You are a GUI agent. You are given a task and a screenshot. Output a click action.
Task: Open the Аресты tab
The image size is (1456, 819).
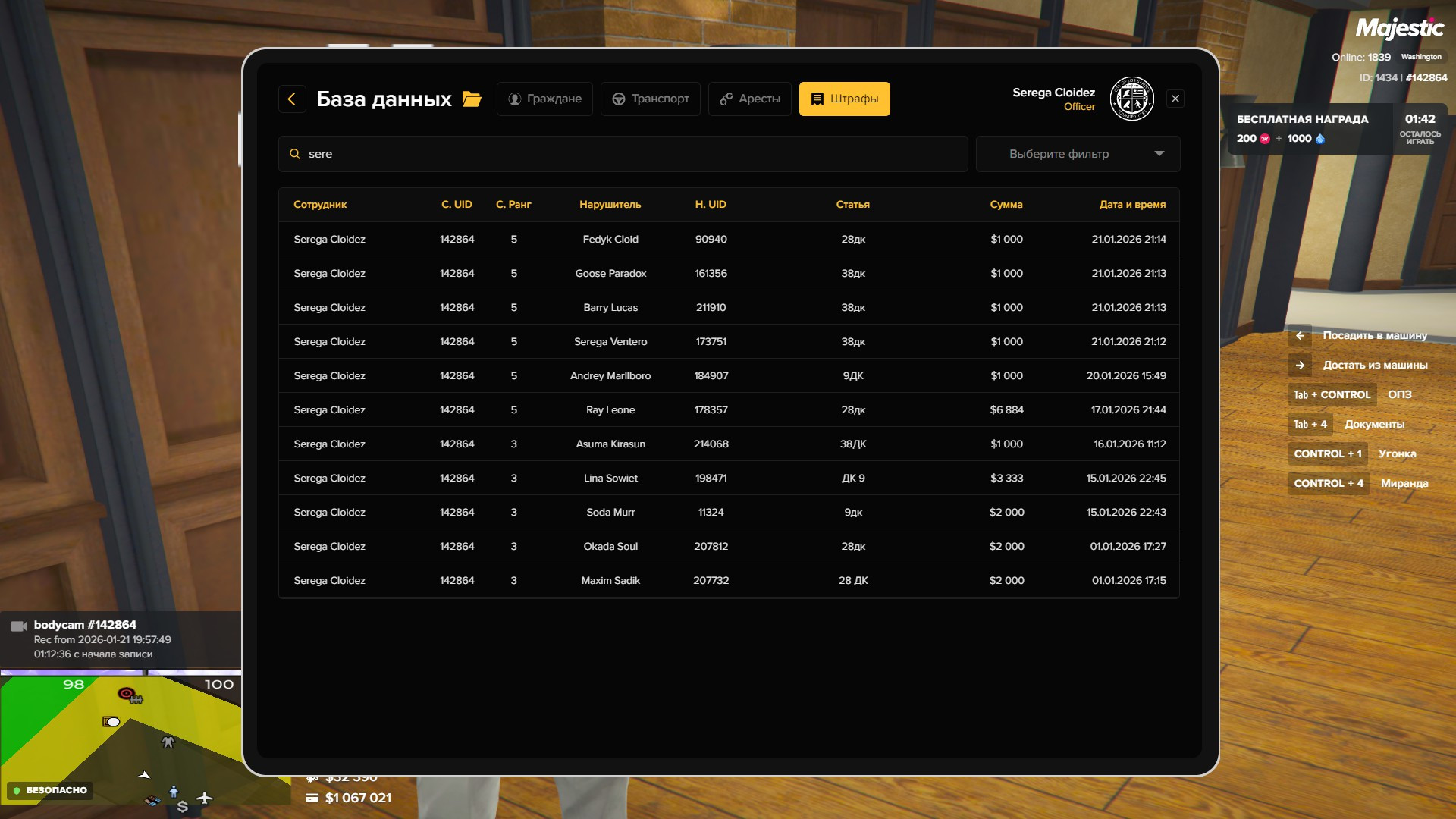point(750,99)
